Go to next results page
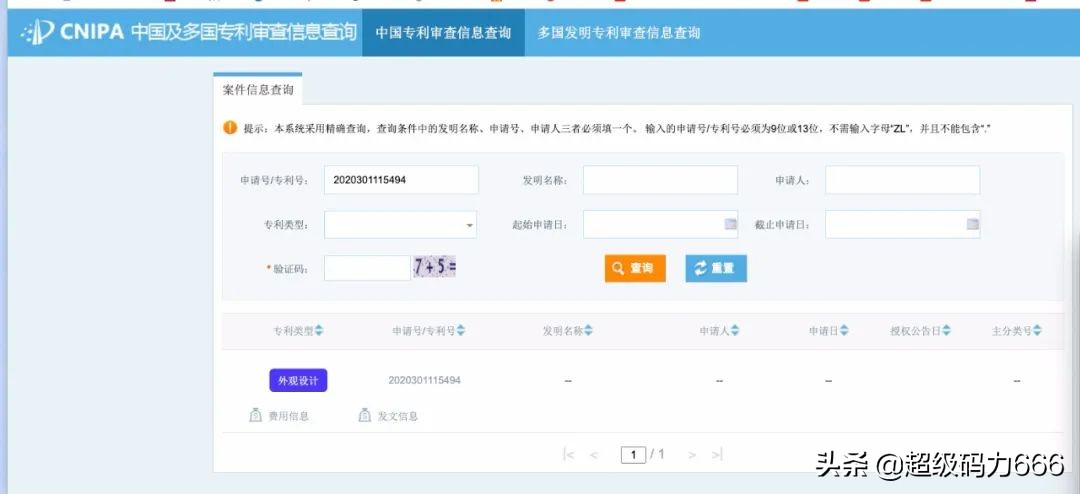The height and width of the screenshot is (494, 1080). pyautogui.click(x=692, y=455)
